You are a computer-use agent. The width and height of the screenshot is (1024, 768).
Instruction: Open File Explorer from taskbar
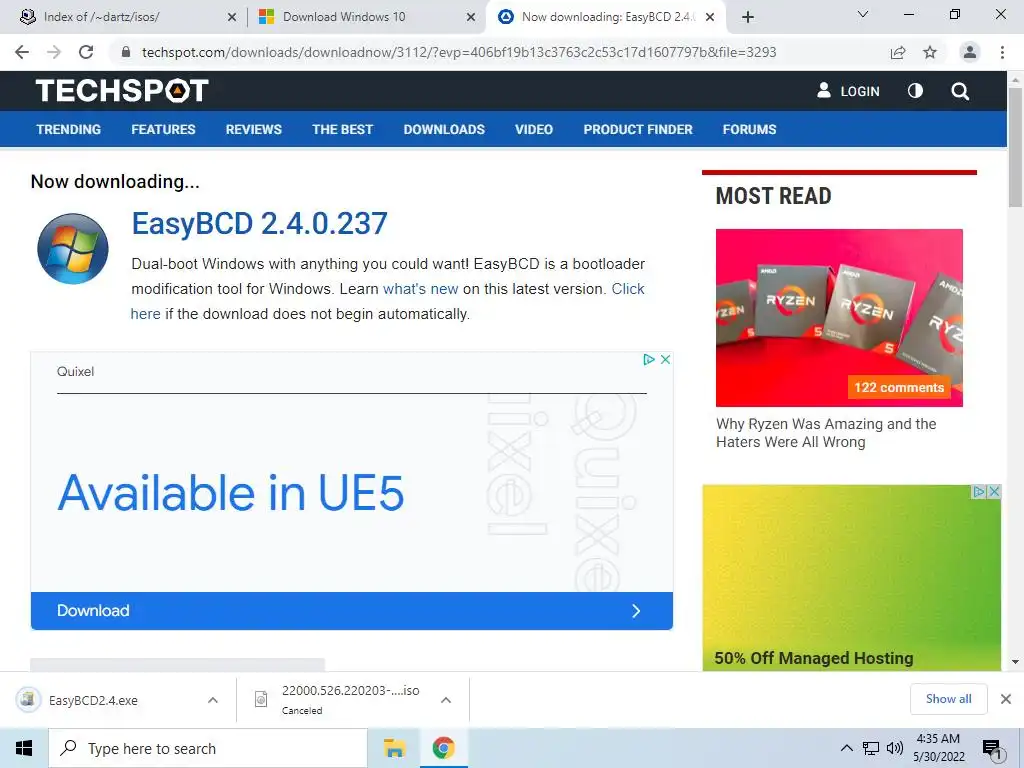tap(394, 748)
